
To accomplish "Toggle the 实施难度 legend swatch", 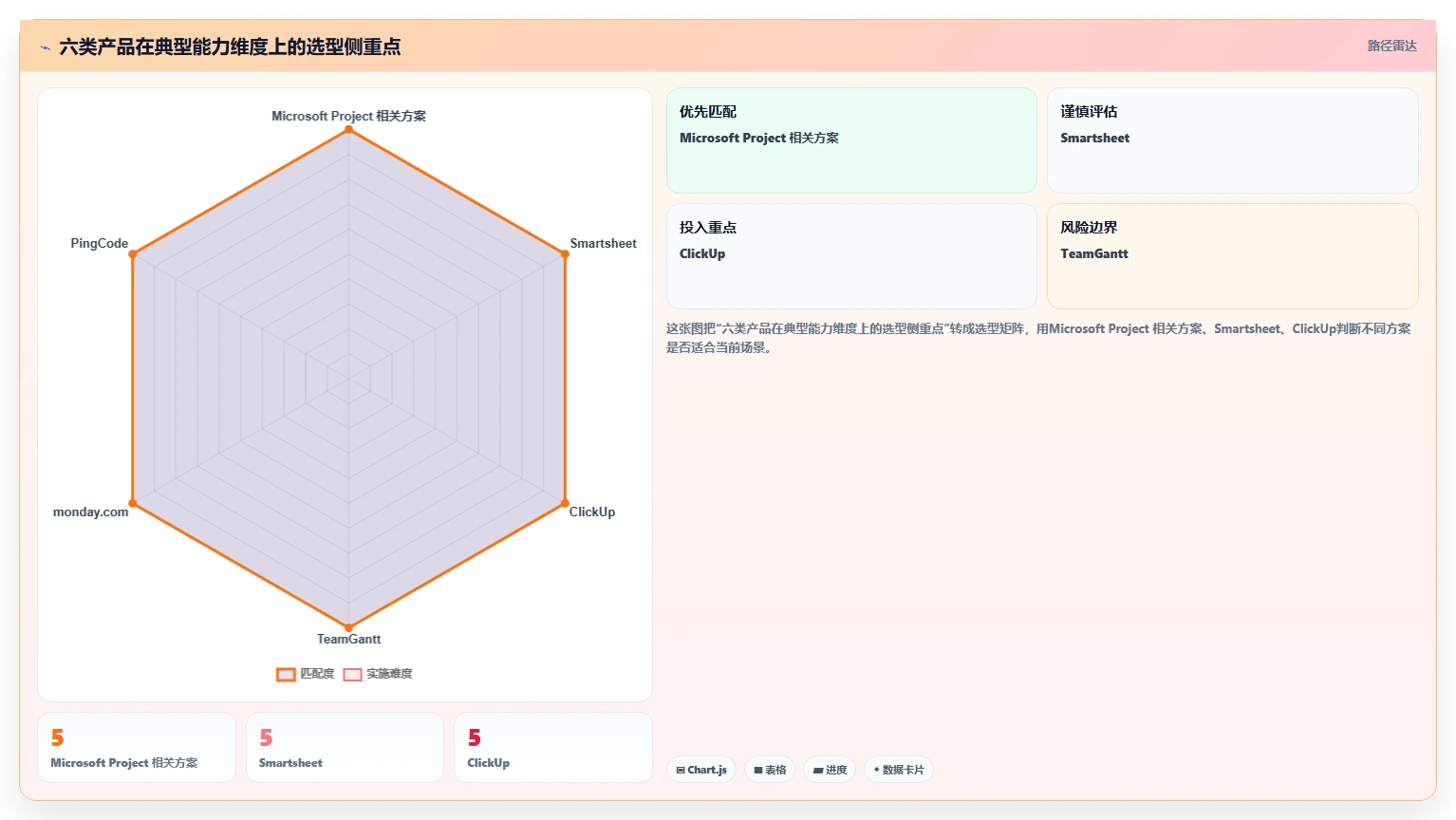I will pyautogui.click(x=352, y=675).
